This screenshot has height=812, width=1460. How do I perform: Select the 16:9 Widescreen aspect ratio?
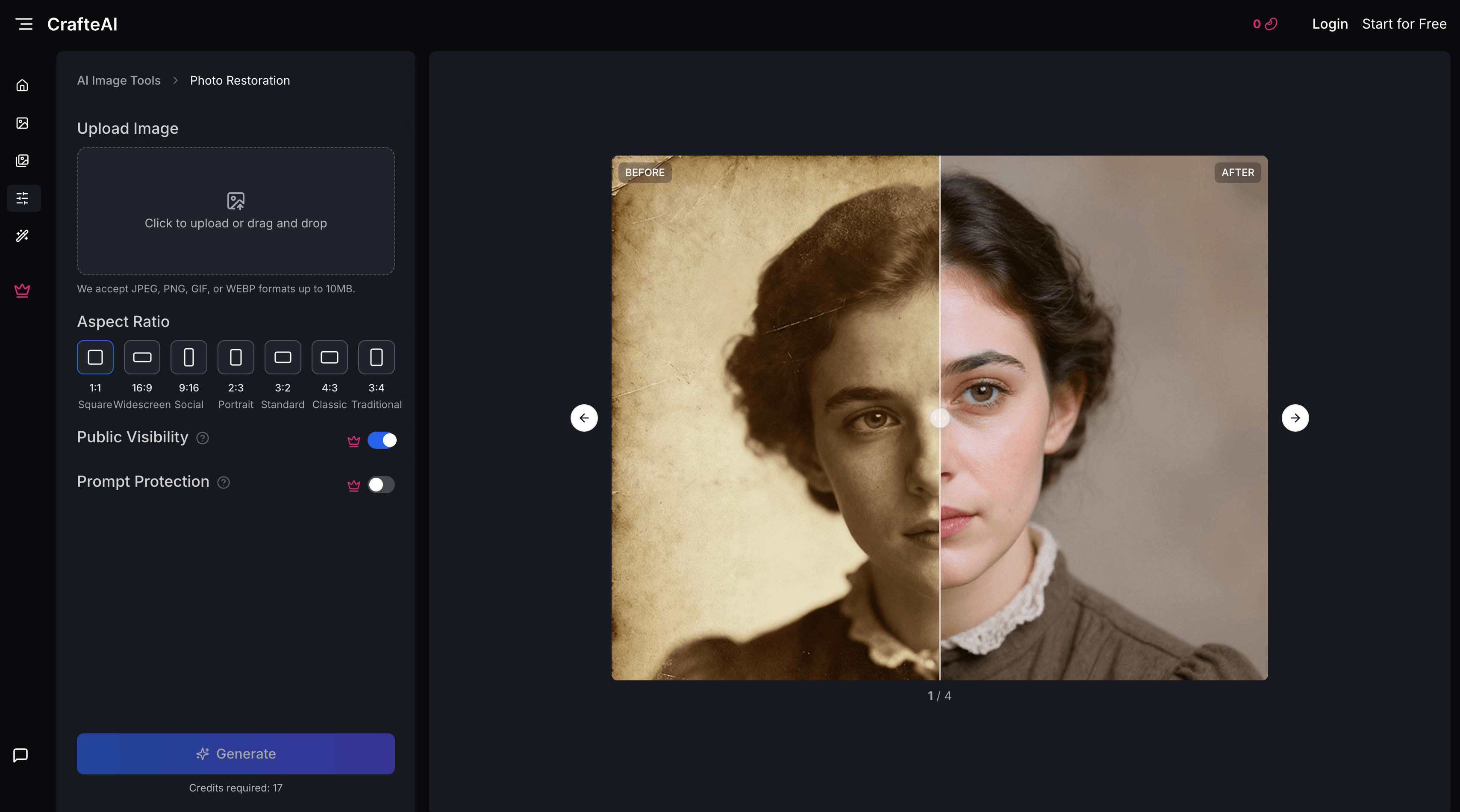pos(142,357)
